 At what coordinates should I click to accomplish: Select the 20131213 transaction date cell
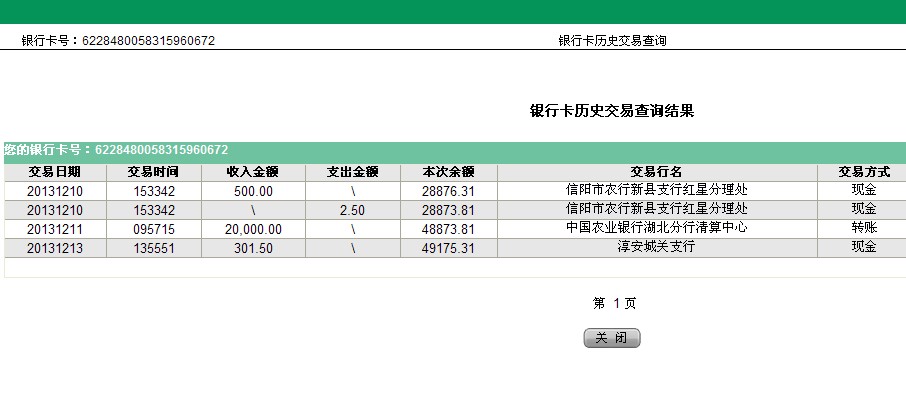coord(54,248)
